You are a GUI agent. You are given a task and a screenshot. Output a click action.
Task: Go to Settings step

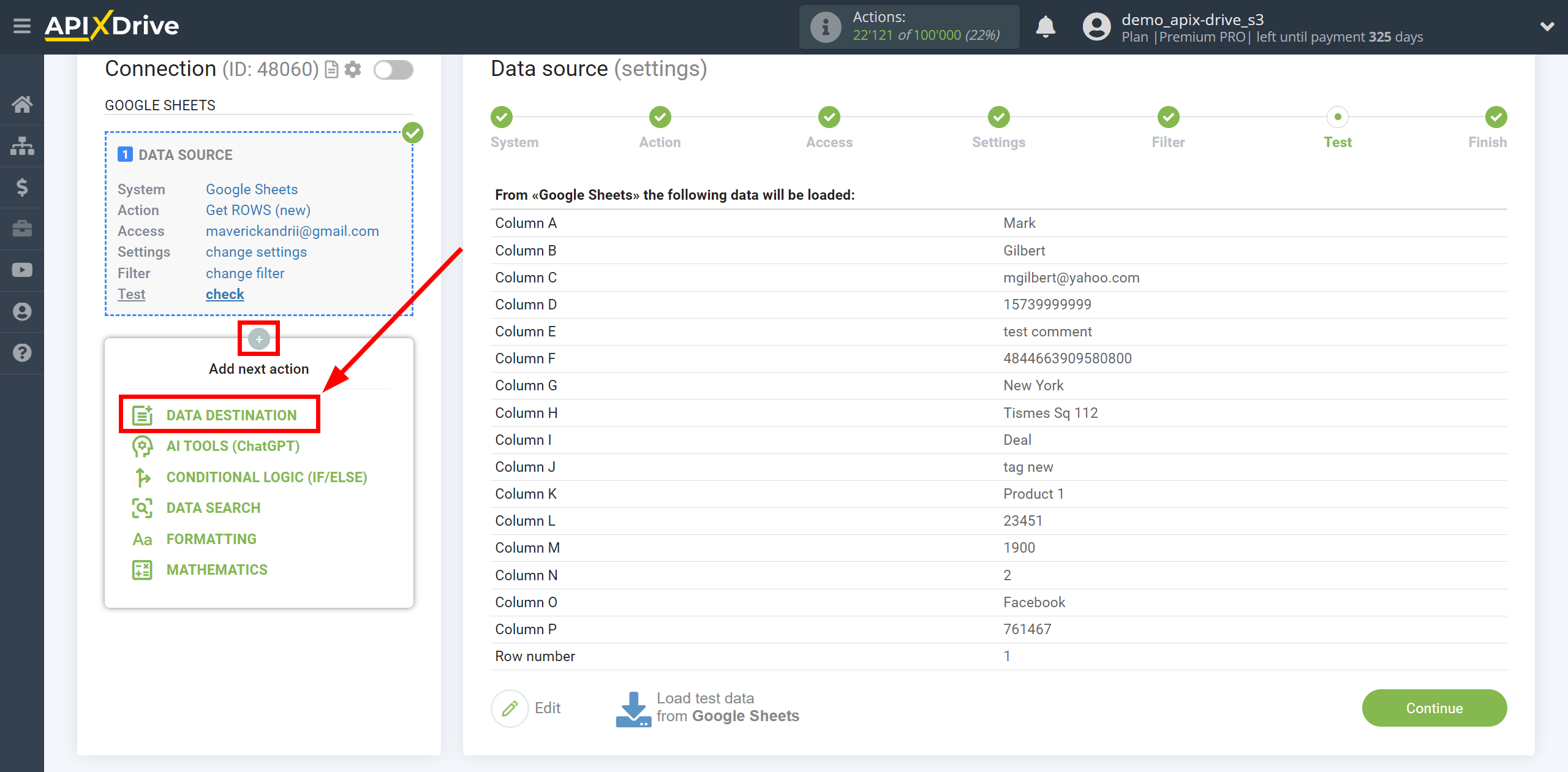coord(998,117)
